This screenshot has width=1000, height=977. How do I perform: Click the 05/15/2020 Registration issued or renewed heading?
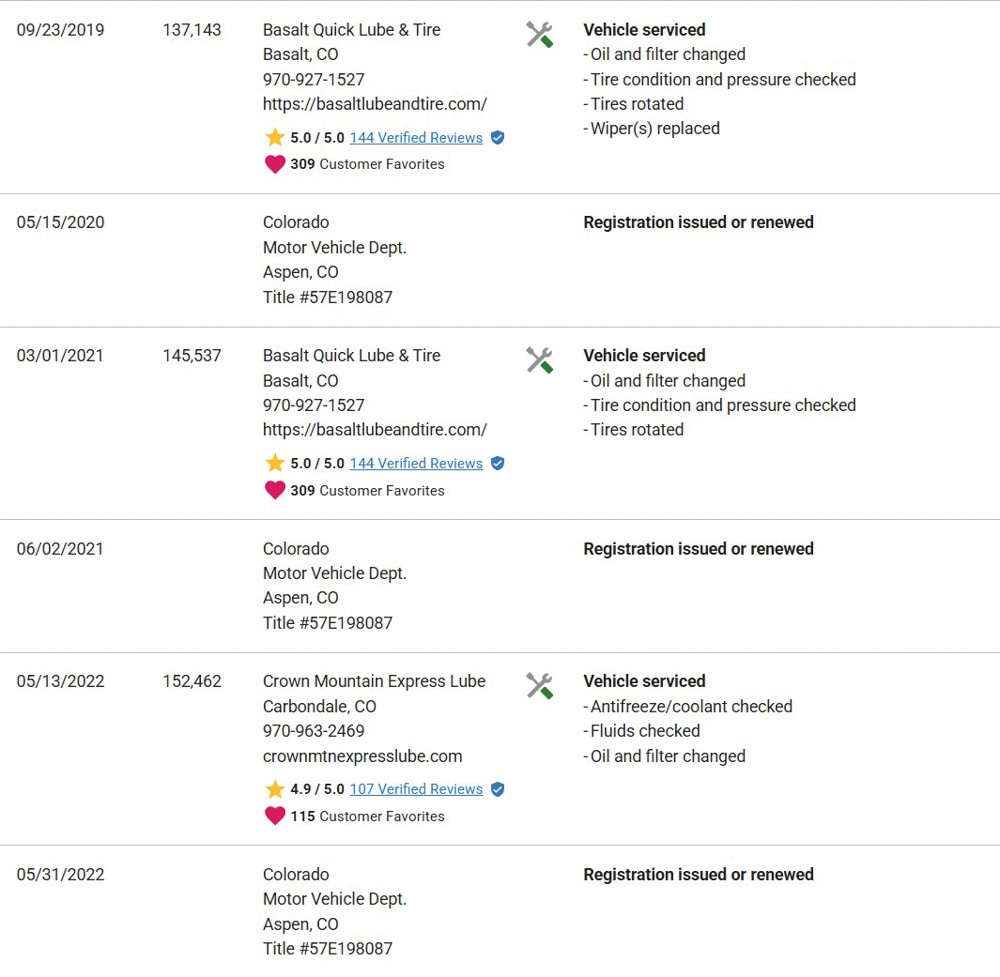(x=698, y=223)
